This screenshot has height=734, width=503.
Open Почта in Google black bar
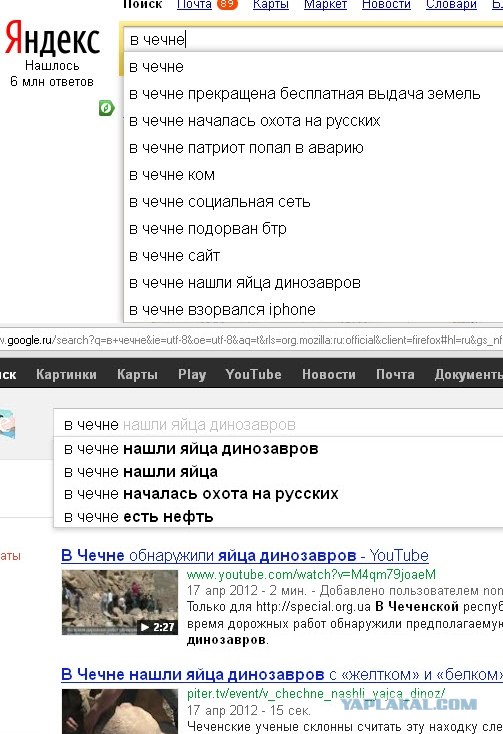(x=395, y=374)
